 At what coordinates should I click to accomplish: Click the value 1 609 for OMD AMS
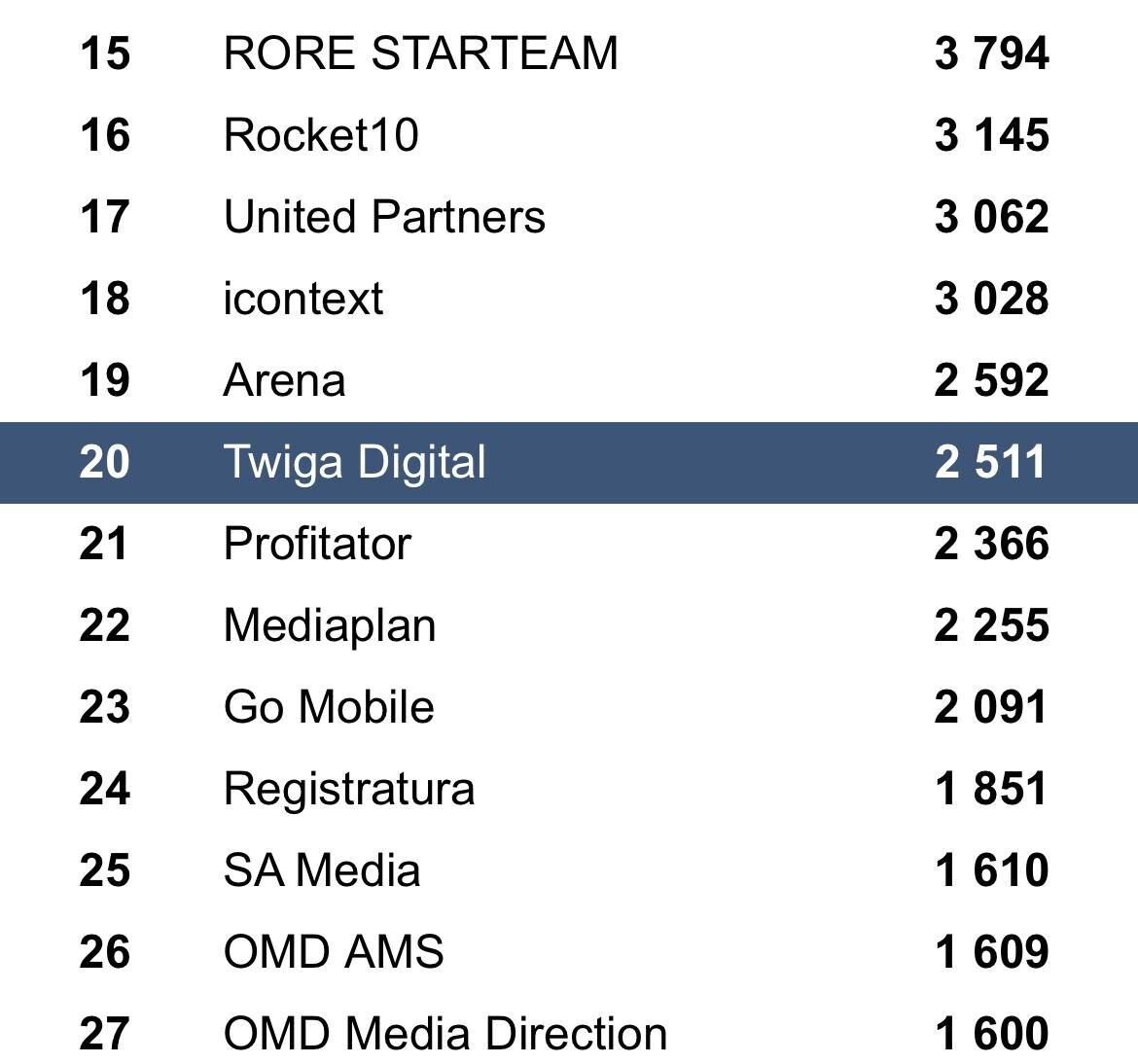pos(991,951)
